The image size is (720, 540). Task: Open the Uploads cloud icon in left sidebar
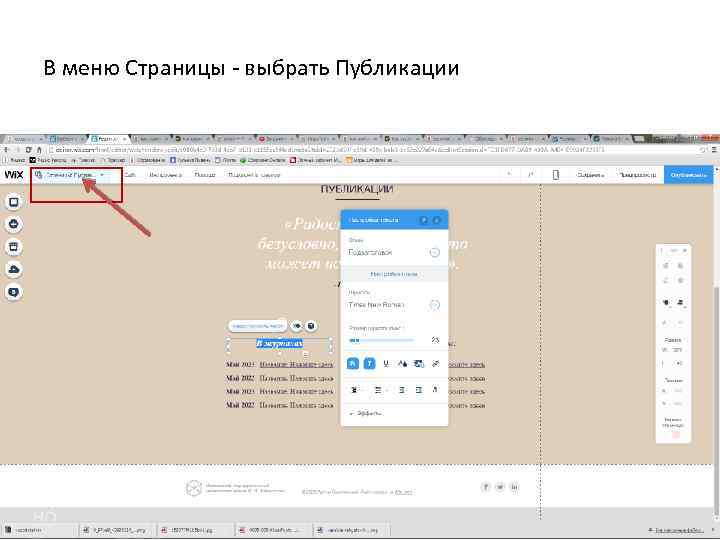pyautogui.click(x=14, y=269)
